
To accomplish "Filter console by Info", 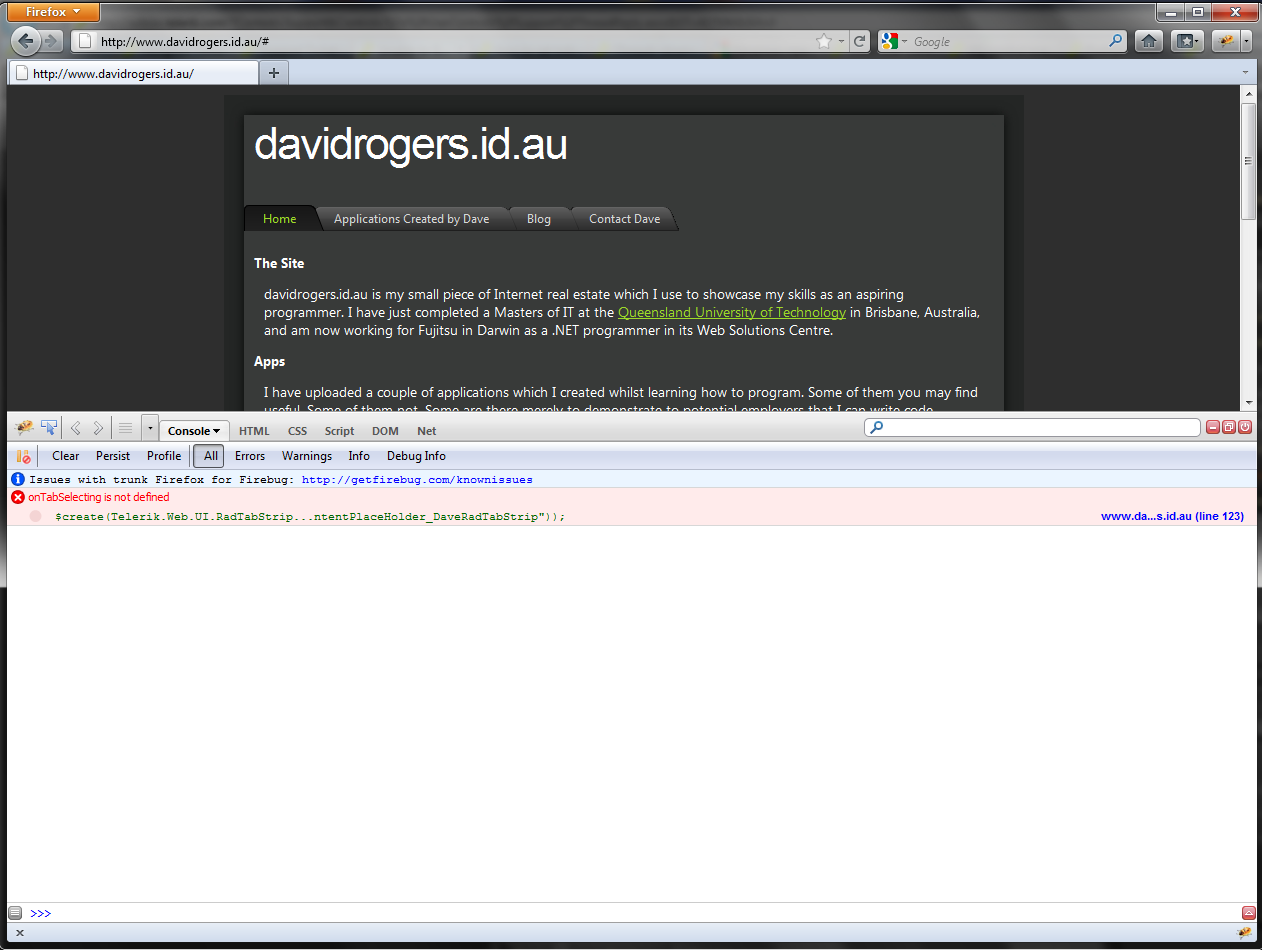I will [359, 456].
